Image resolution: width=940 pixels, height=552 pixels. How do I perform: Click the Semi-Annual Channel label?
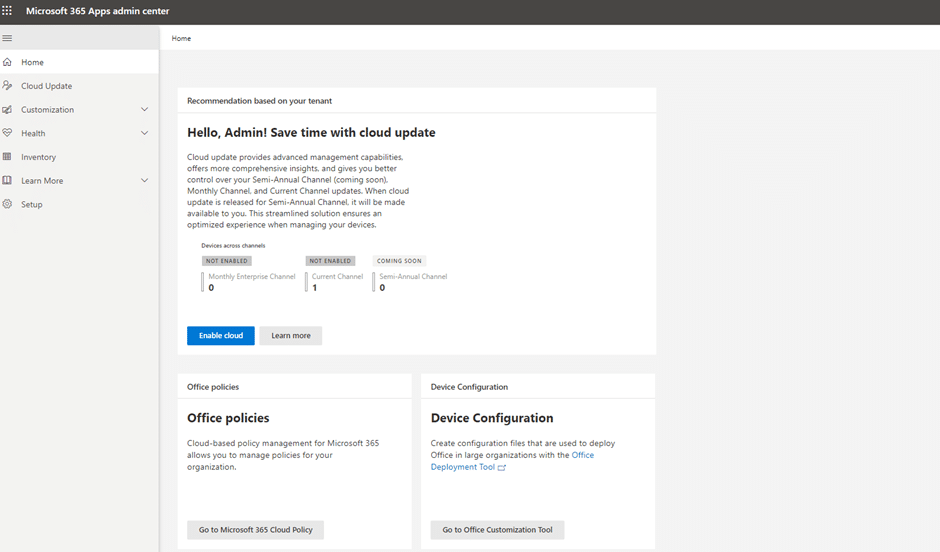point(413,276)
